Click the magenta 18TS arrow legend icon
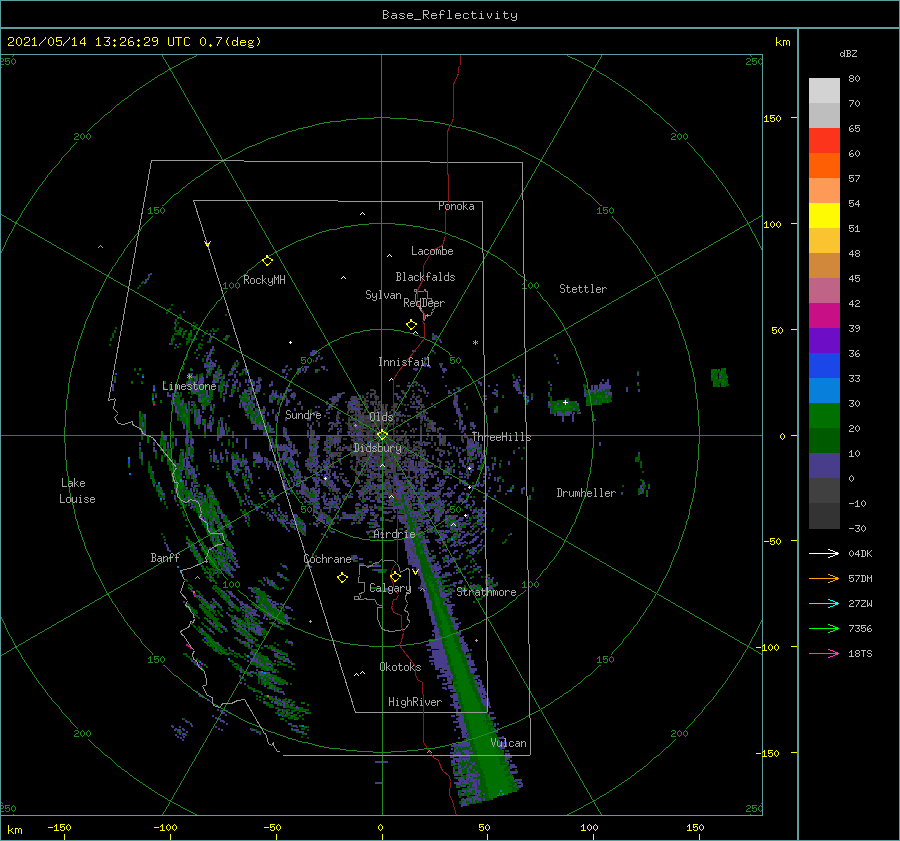This screenshot has width=900, height=841. [824, 653]
